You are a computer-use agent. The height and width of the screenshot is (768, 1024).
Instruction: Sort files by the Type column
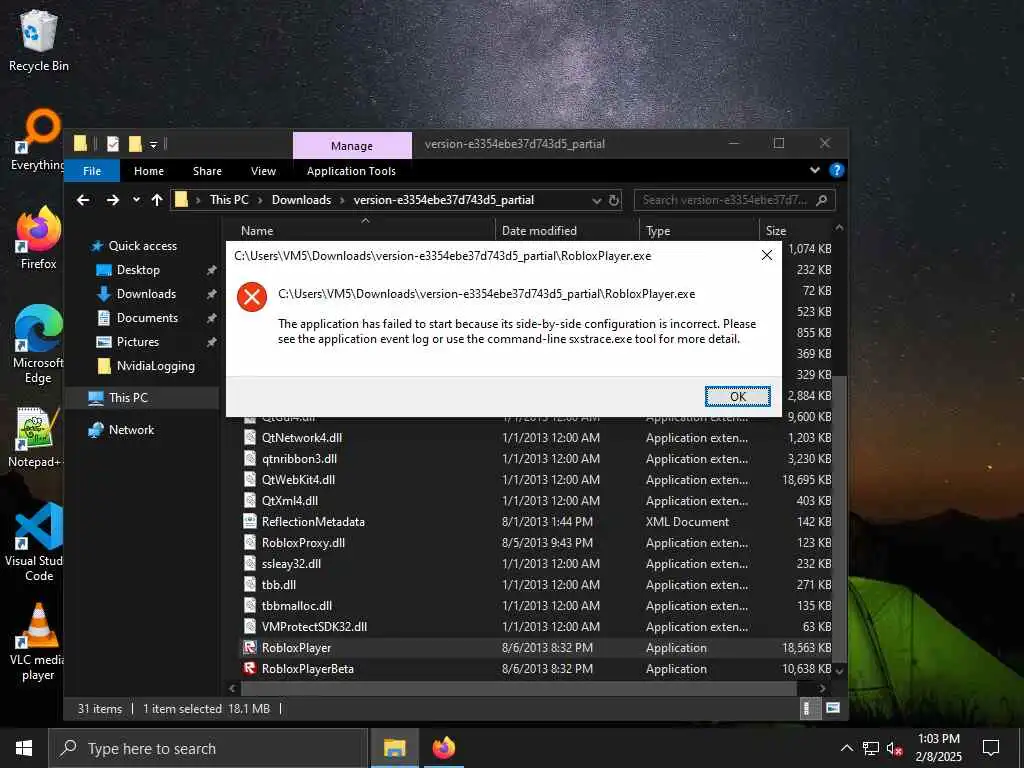(658, 231)
